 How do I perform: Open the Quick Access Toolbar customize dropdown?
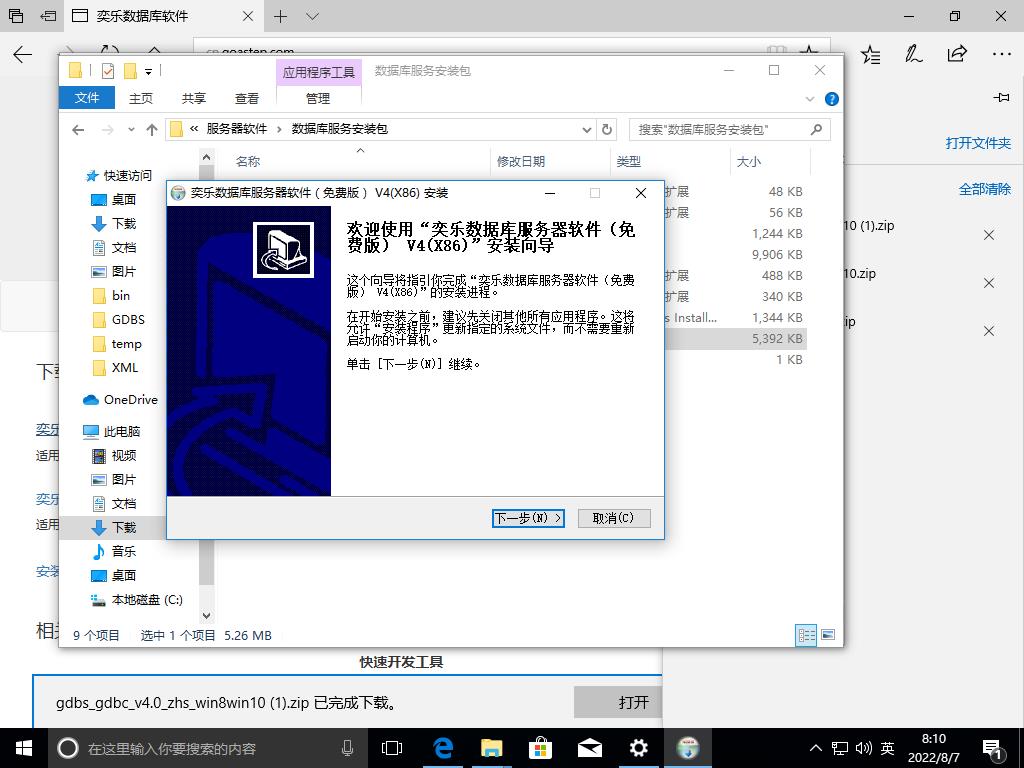149,71
